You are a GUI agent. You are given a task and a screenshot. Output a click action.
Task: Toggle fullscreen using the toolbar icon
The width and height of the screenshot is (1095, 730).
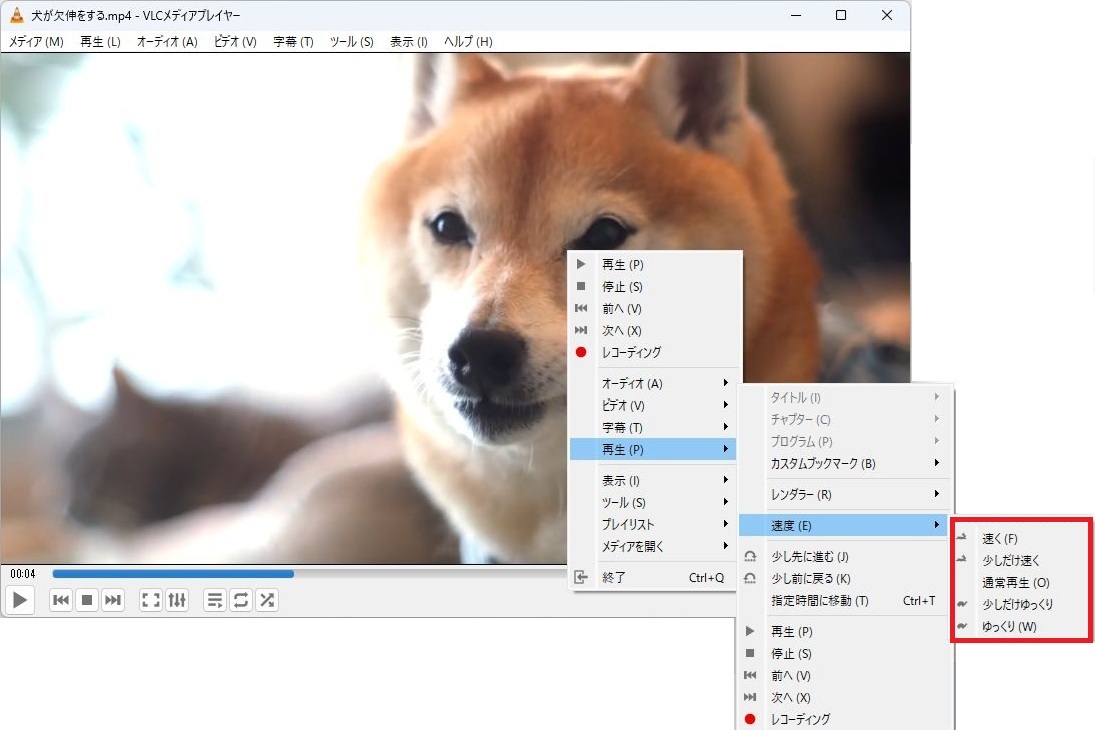tap(150, 600)
